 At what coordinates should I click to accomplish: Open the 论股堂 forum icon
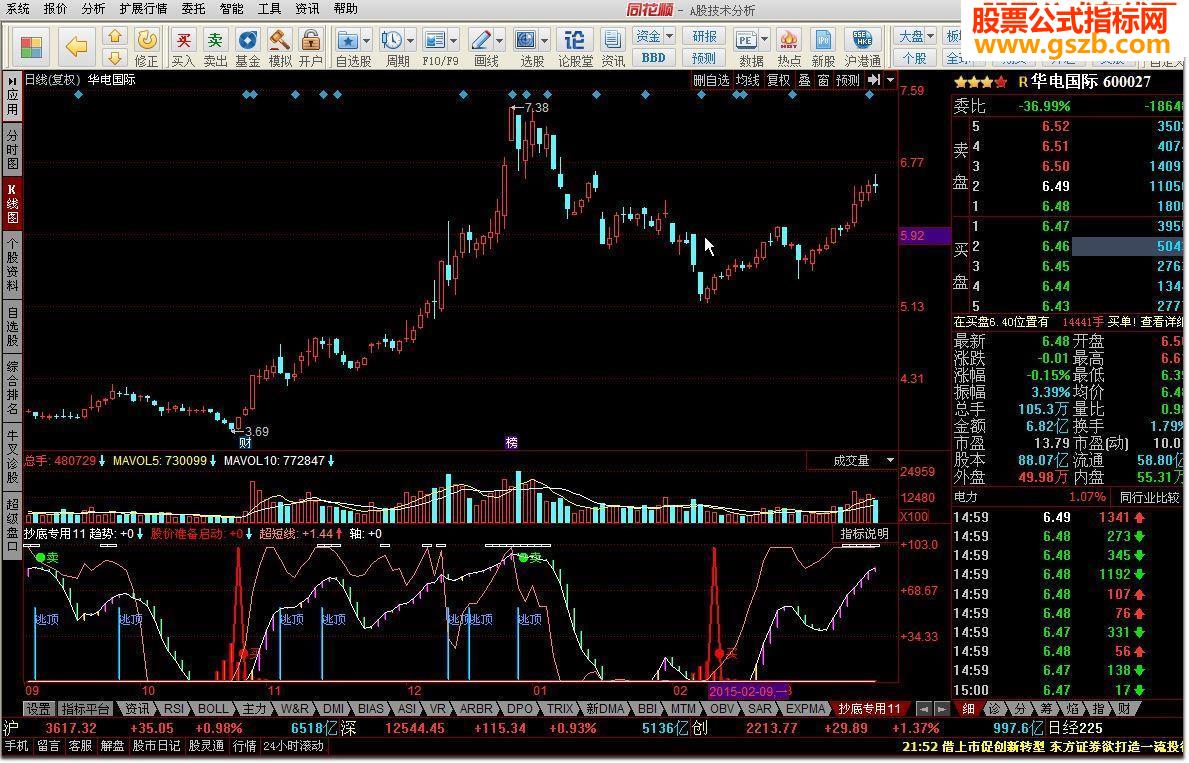click(x=576, y=47)
